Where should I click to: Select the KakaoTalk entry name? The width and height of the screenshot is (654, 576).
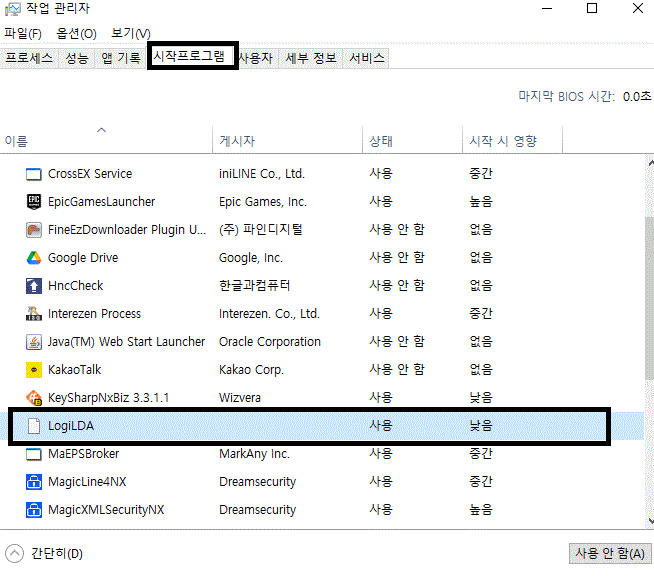75,370
